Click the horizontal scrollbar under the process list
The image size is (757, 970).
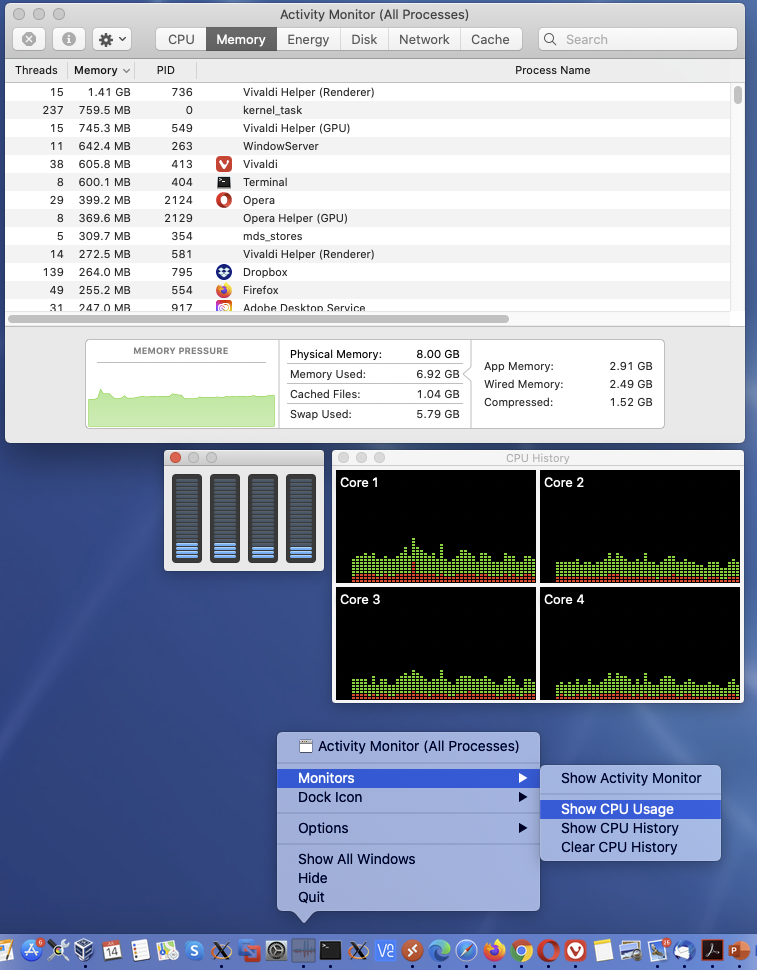point(258,319)
